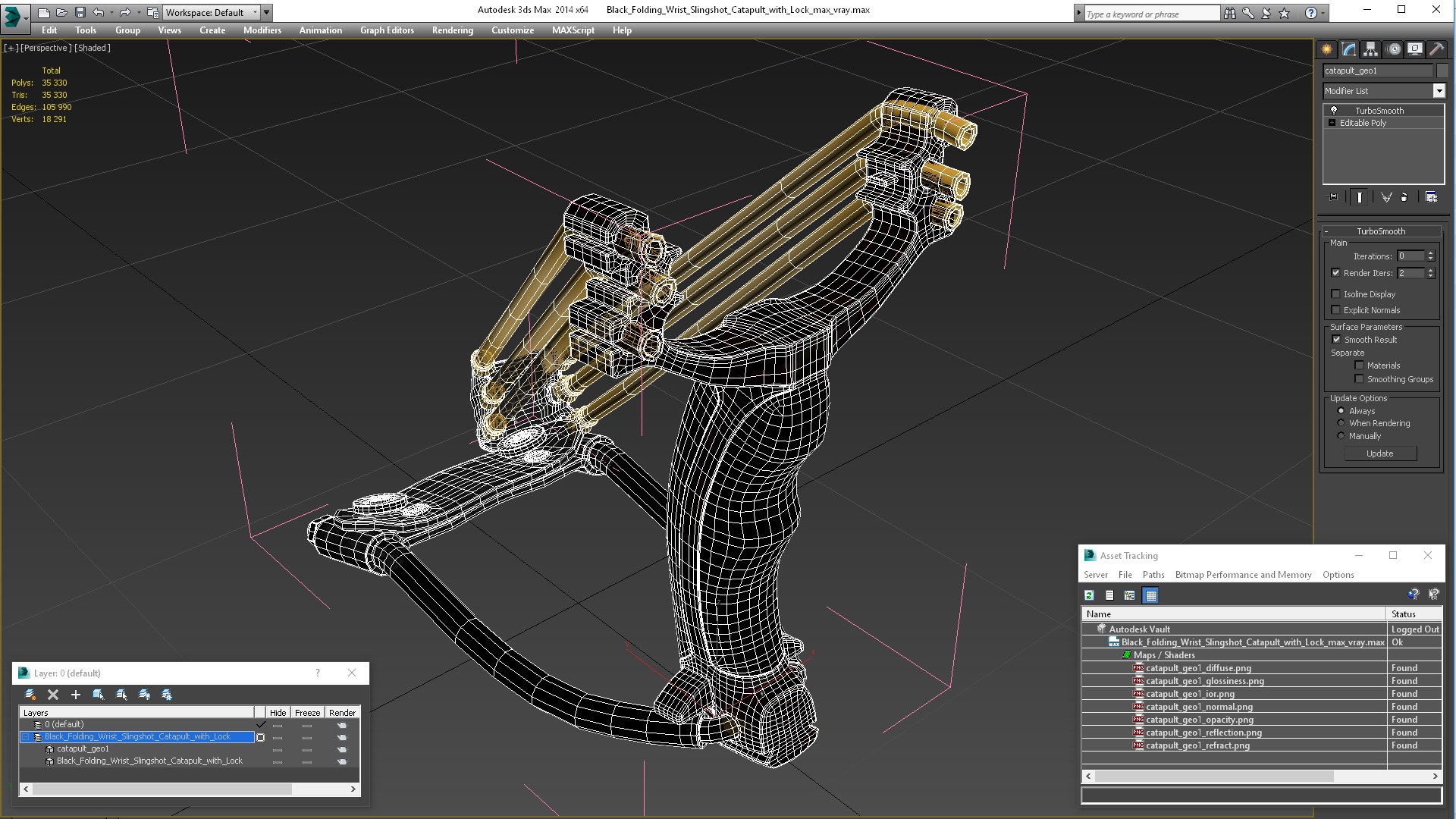This screenshot has height=819, width=1456.
Task: Click Remove modifier trash icon
Action: [x=1404, y=197]
